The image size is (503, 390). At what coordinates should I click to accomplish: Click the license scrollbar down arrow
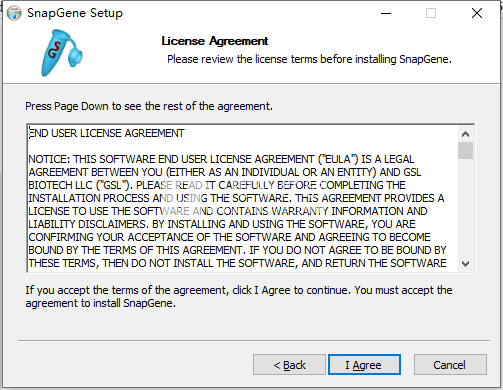coord(466,264)
